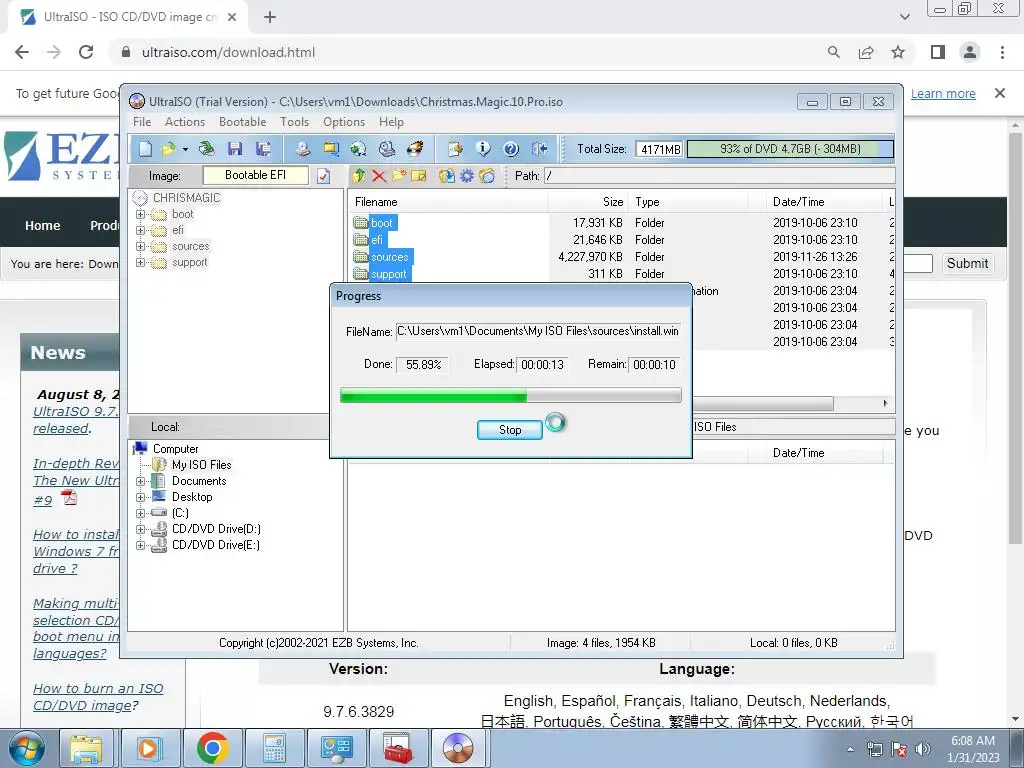Viewport: 1024px width, 768px height.
Task: Click the Path input field
Action: click(x=720, y=176)
